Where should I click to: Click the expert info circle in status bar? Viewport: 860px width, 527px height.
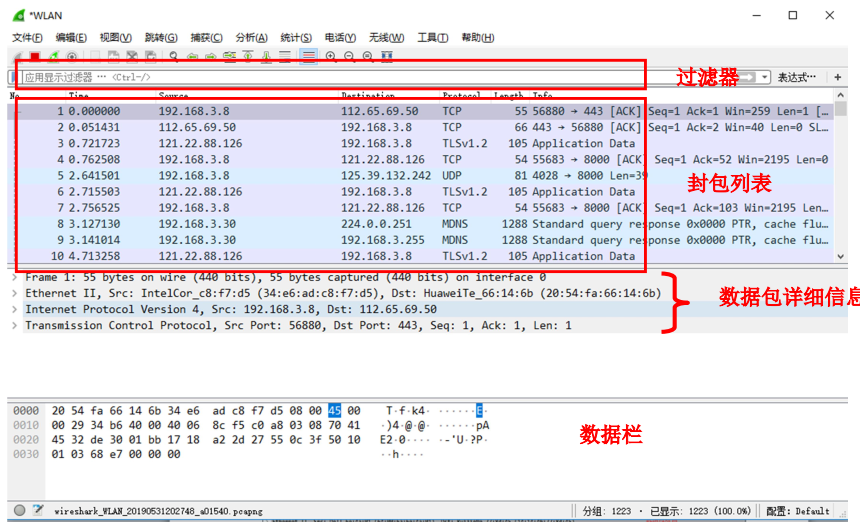coord(20,509)
